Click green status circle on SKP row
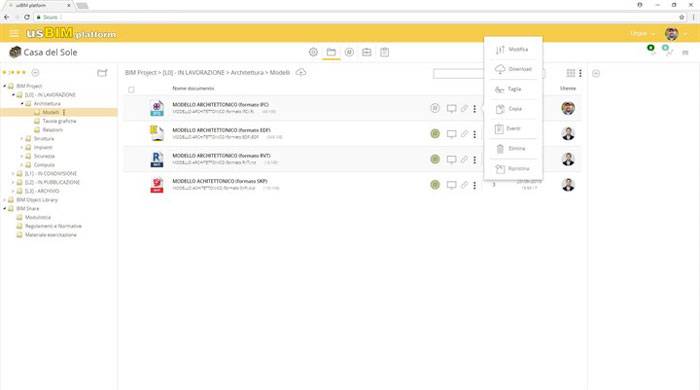 (435, 185)
